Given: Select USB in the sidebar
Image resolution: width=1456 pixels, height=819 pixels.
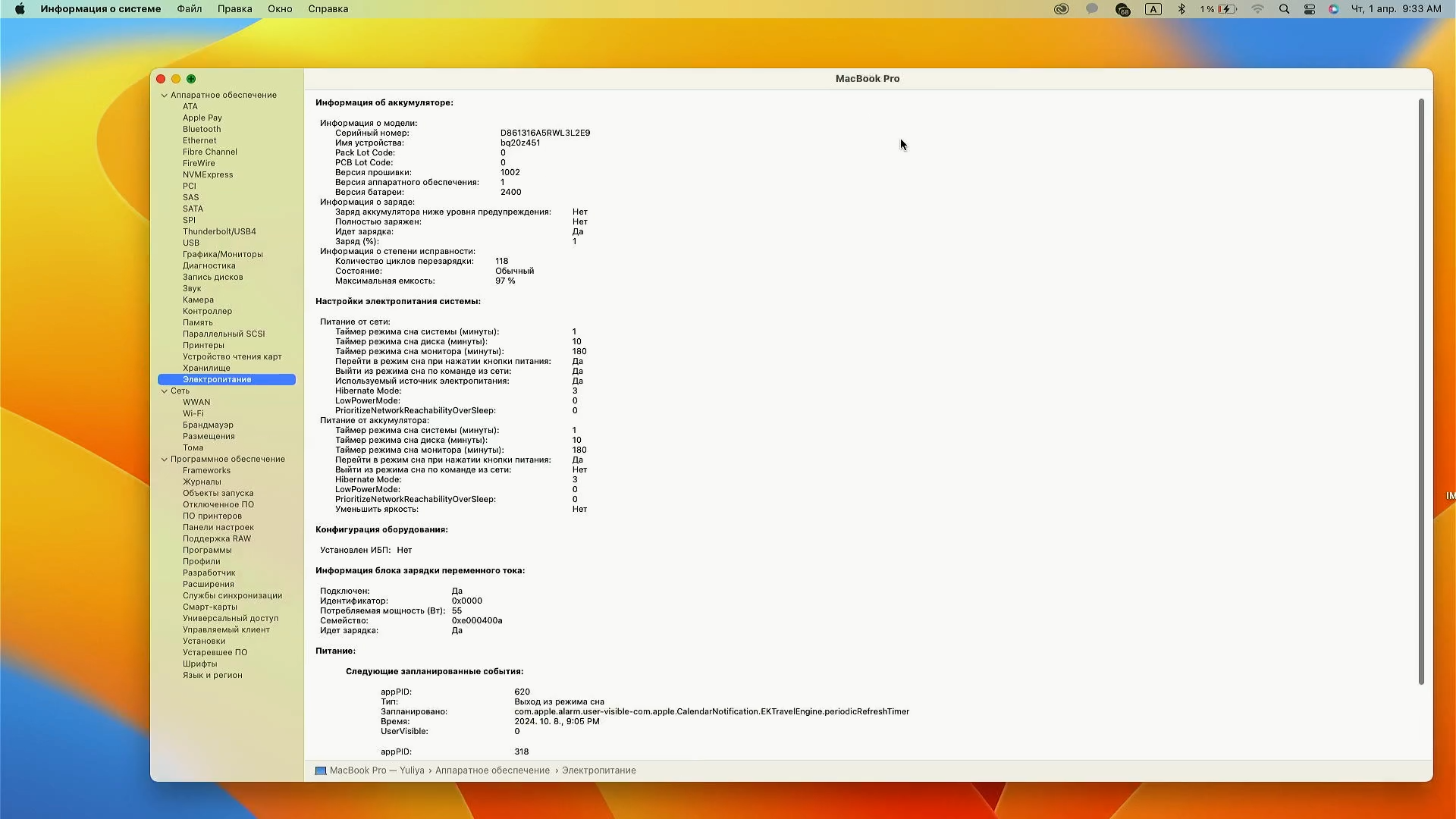Looking at the screenshot, I should (x=191, y=243).
